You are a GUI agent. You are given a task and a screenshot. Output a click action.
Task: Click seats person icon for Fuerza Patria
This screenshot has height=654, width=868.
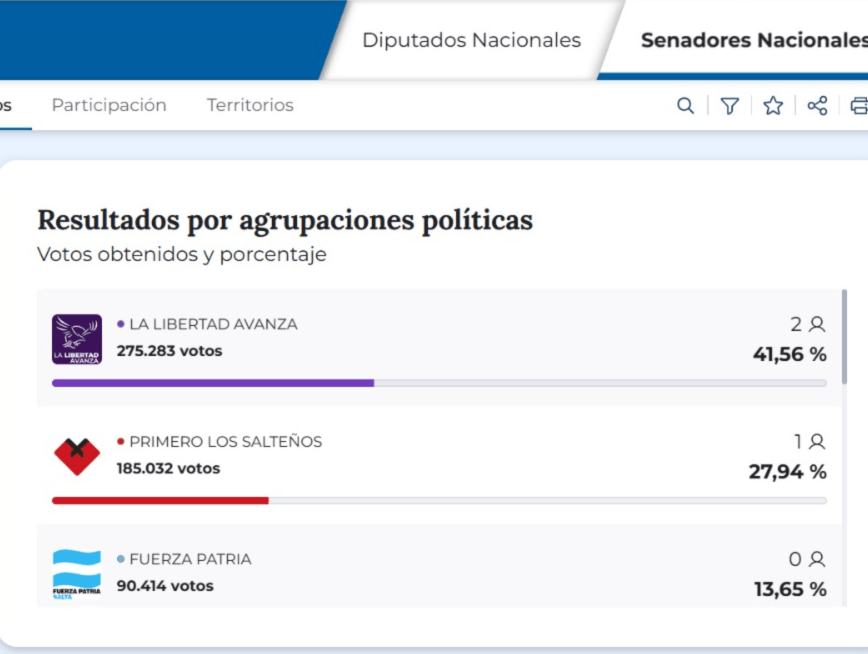pos(817,559)
